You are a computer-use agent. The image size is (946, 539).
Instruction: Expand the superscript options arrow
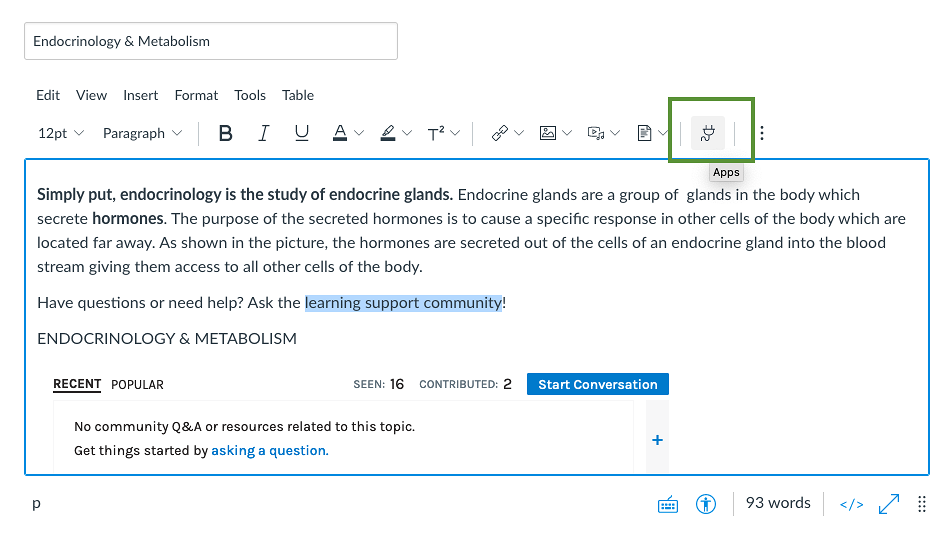click(455, 133)
